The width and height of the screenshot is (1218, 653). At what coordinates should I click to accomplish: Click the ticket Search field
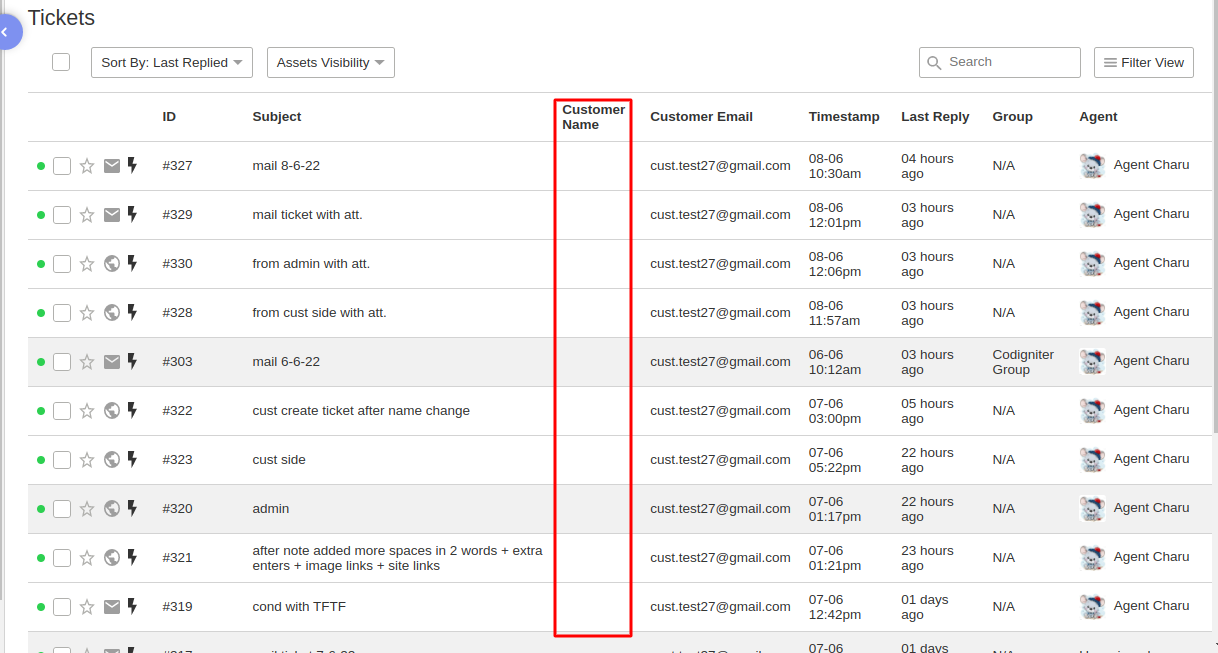[x=1000, y=62]
